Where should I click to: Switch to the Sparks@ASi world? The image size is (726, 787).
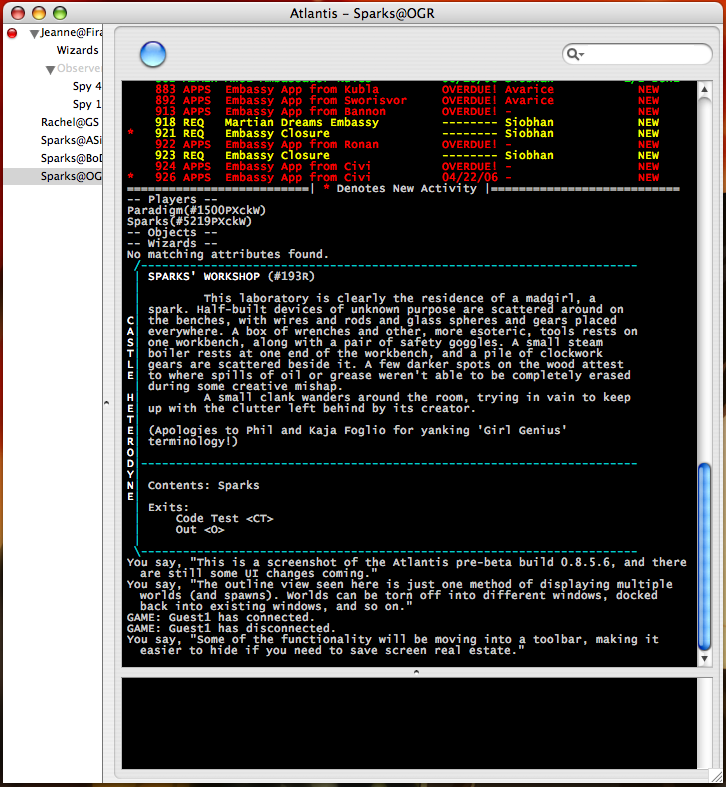71,141
